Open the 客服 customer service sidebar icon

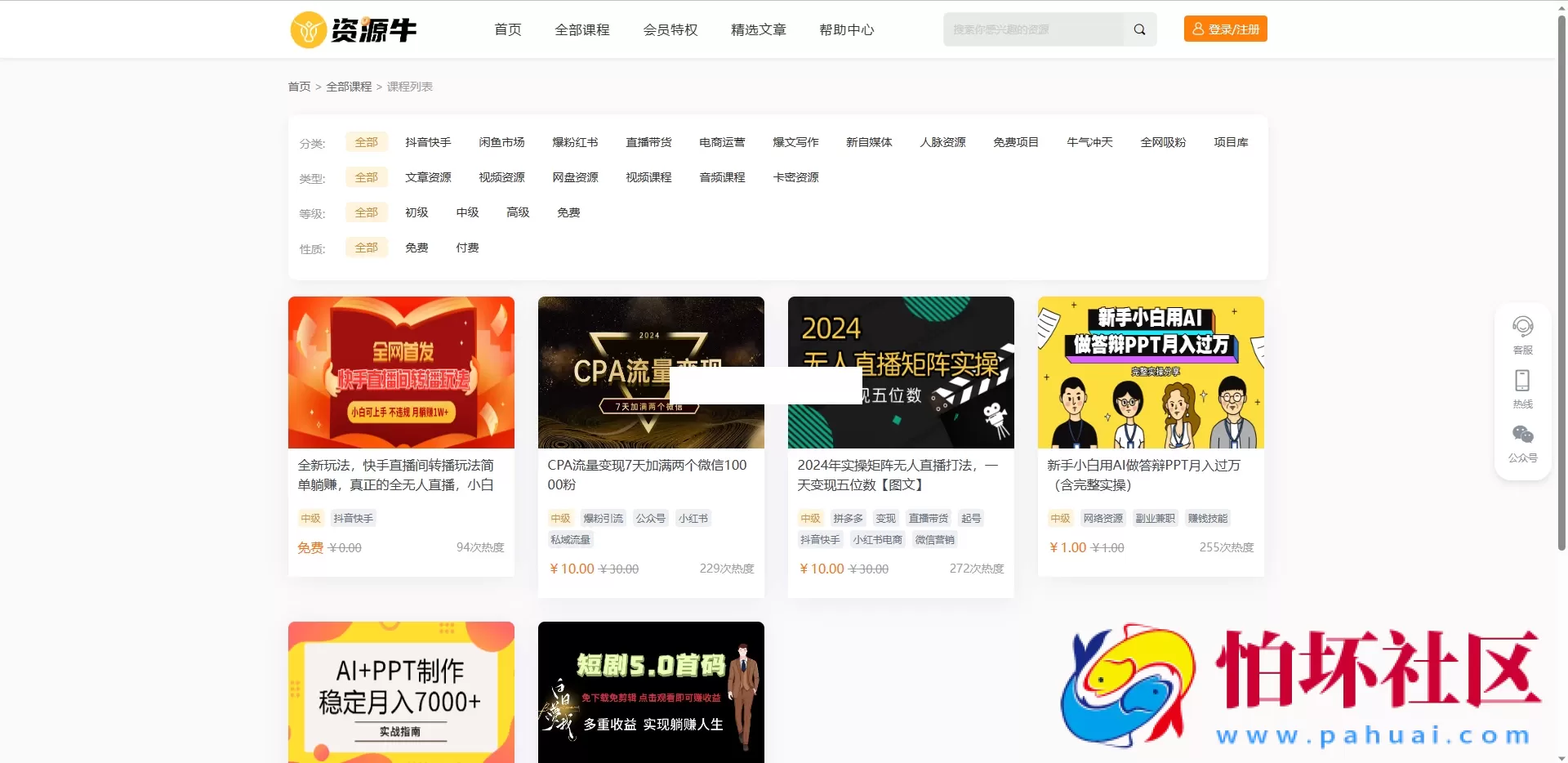[x=1522, y=325]
